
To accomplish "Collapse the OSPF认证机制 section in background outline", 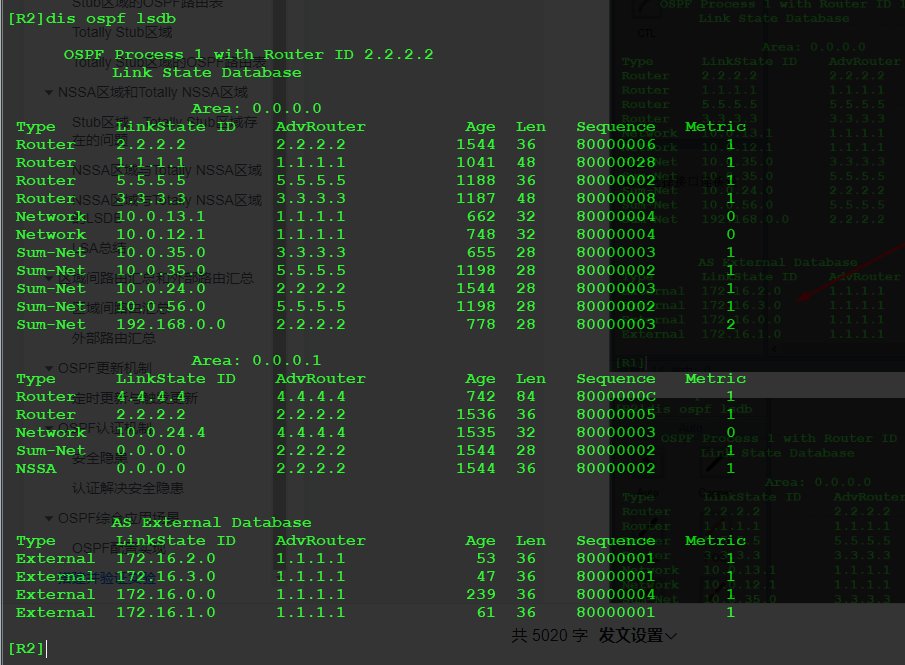I will [49, 428].
